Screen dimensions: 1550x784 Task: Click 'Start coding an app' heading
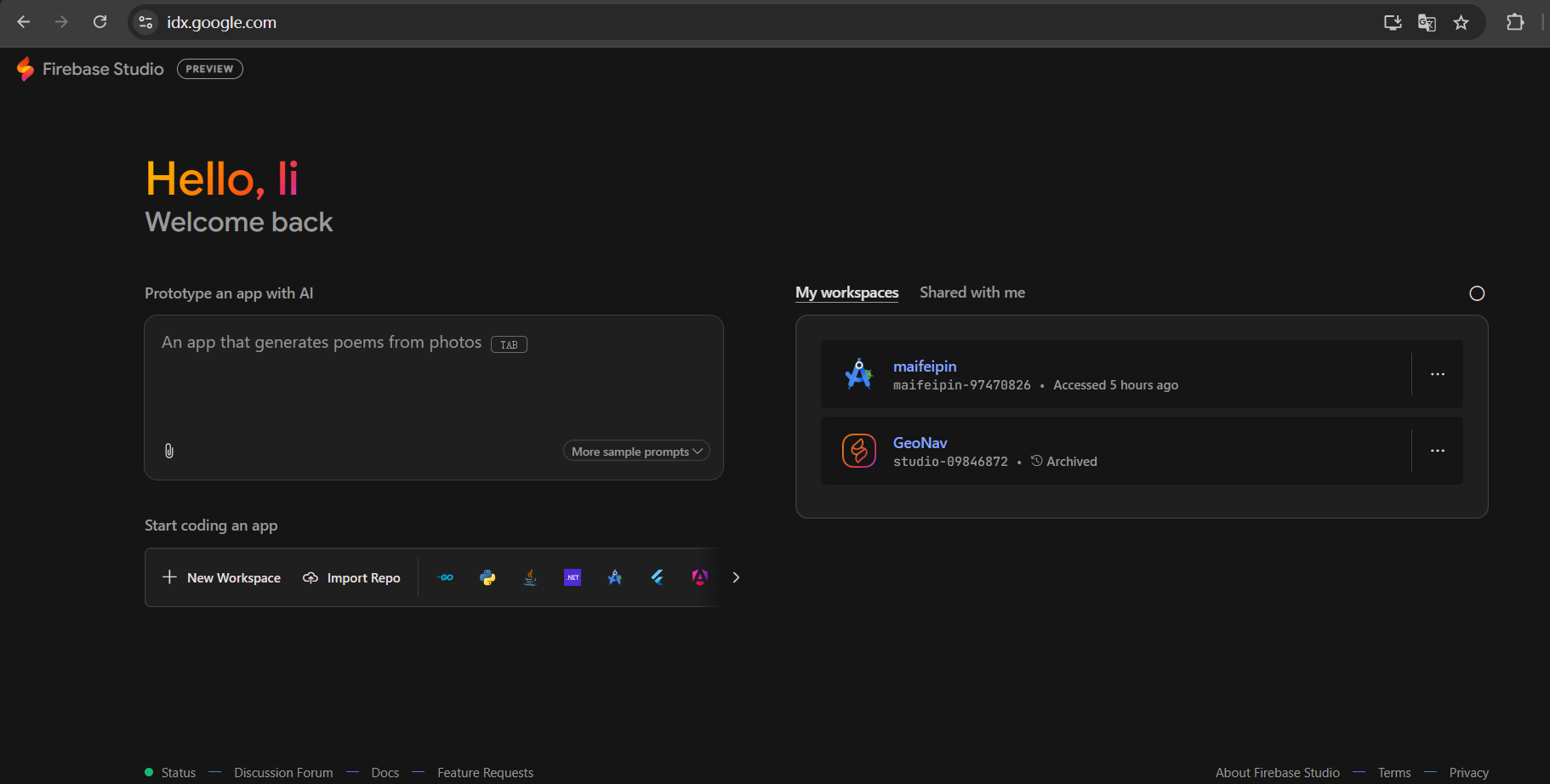coord(211,526)
